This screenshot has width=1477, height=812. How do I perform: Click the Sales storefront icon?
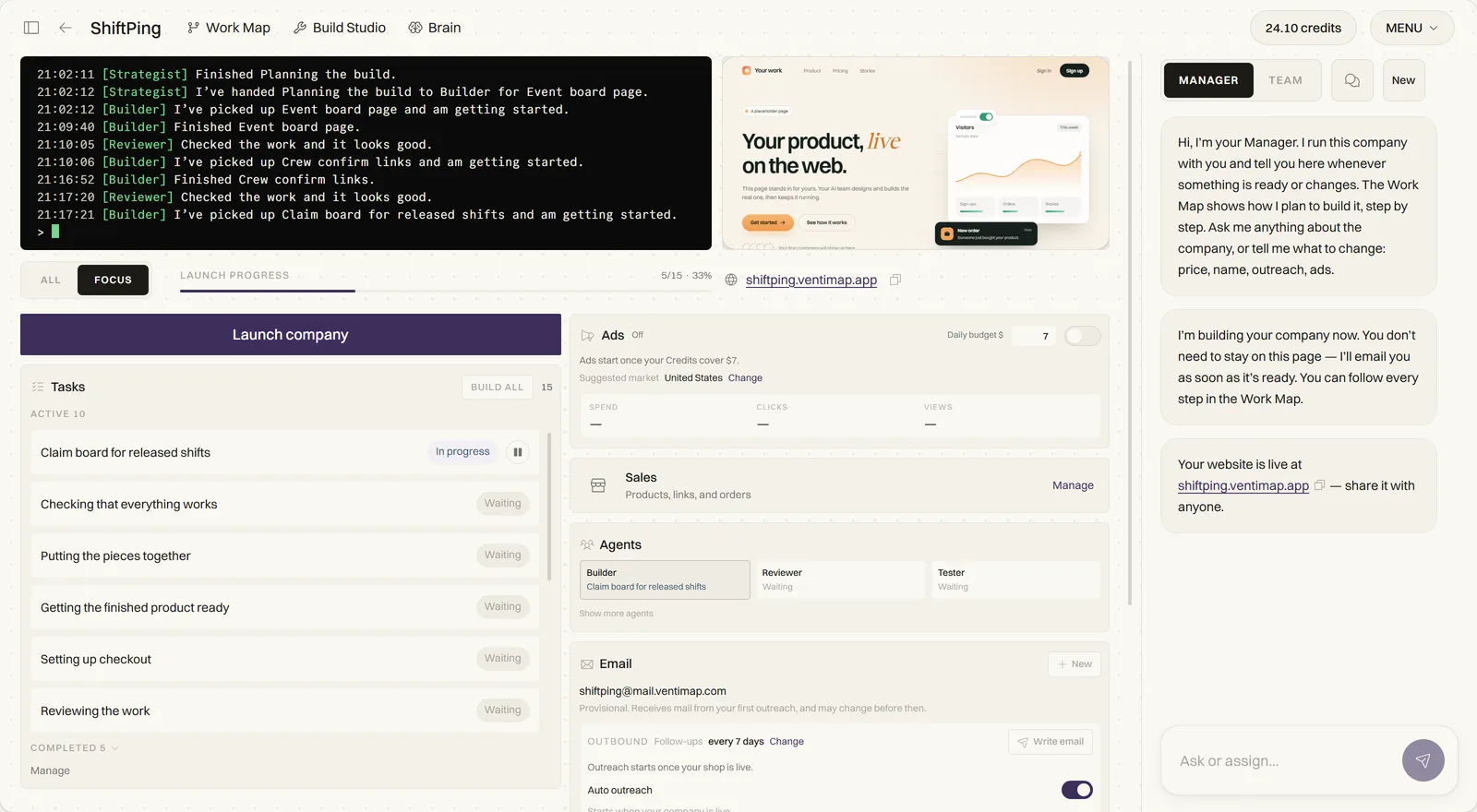[598, 485]
